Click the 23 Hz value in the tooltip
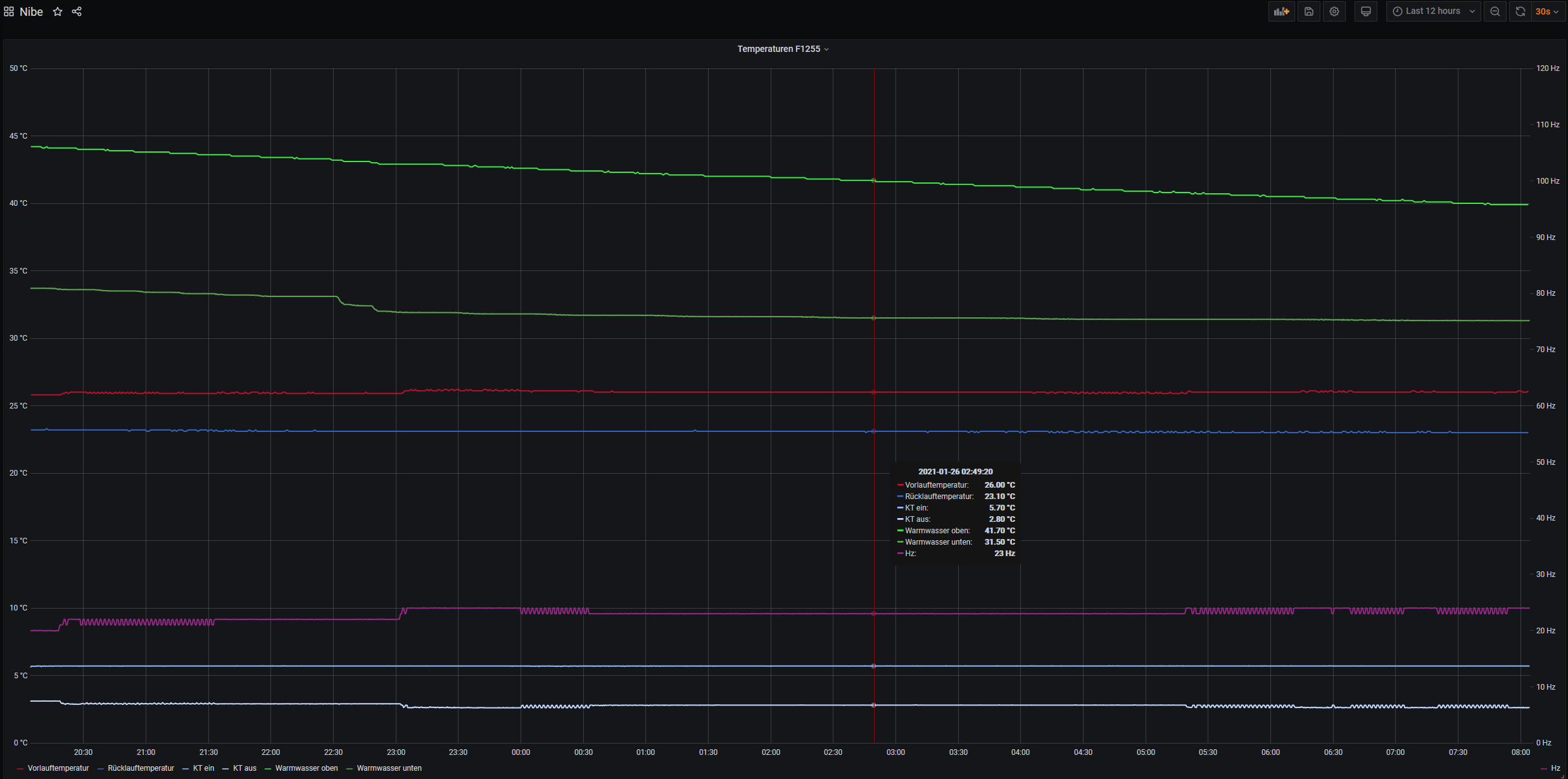1568x779 pixels. click(x=1004, y=554)
